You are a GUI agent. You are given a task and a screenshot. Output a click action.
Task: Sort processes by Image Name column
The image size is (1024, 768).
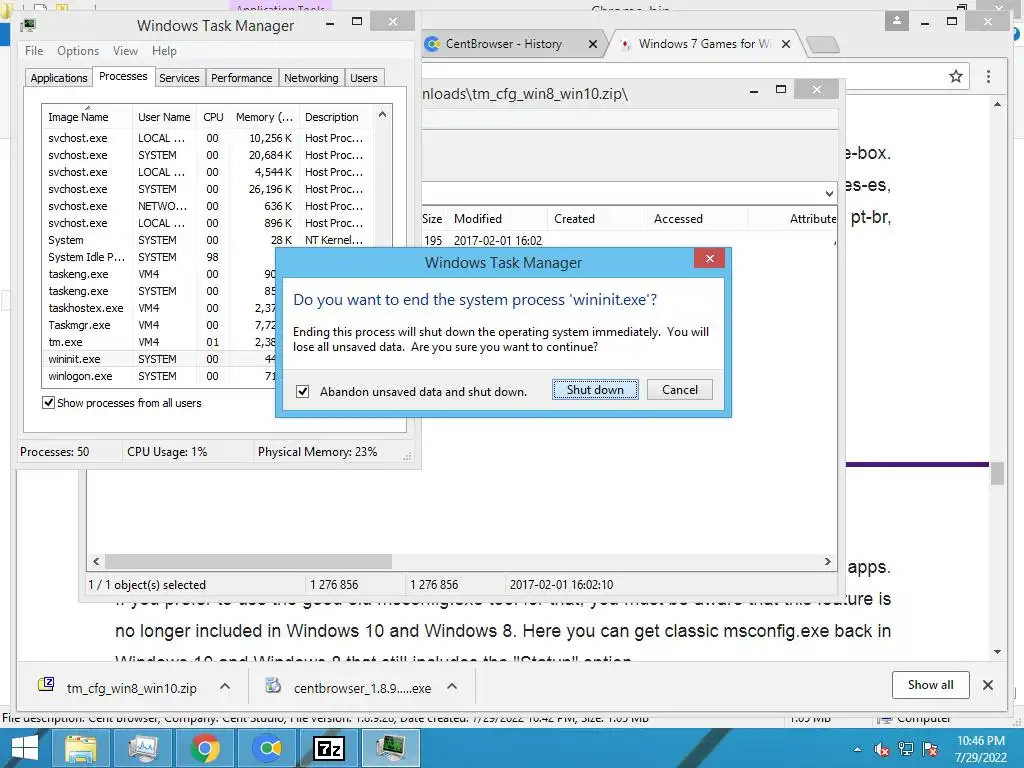(88, 117)
